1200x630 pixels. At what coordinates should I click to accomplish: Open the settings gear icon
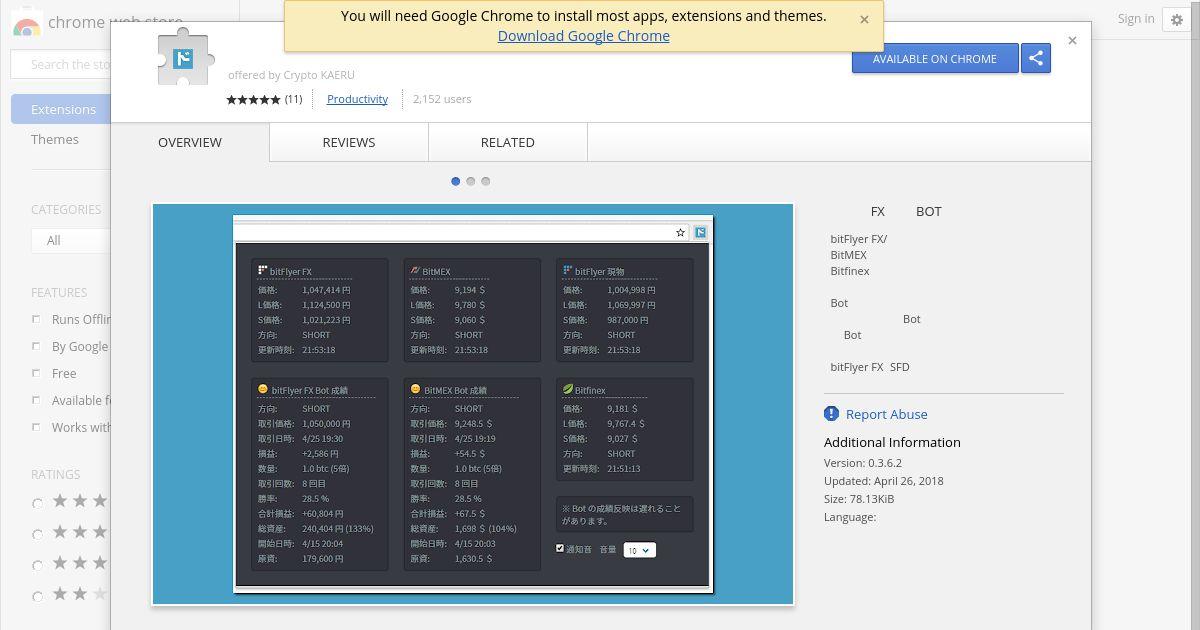pyautogui.click(x=1177, y=20)
